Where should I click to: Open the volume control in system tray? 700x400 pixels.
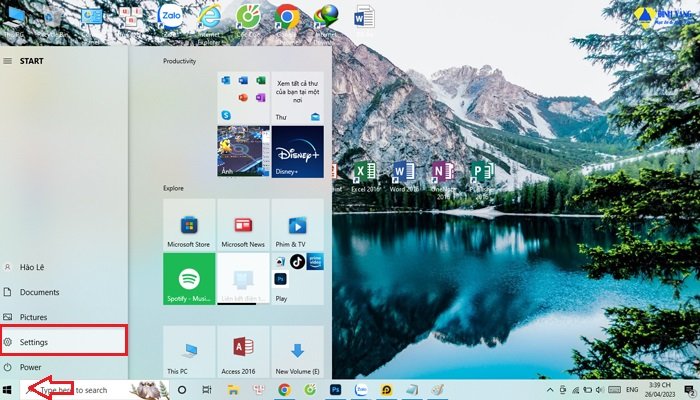[597, 389]
